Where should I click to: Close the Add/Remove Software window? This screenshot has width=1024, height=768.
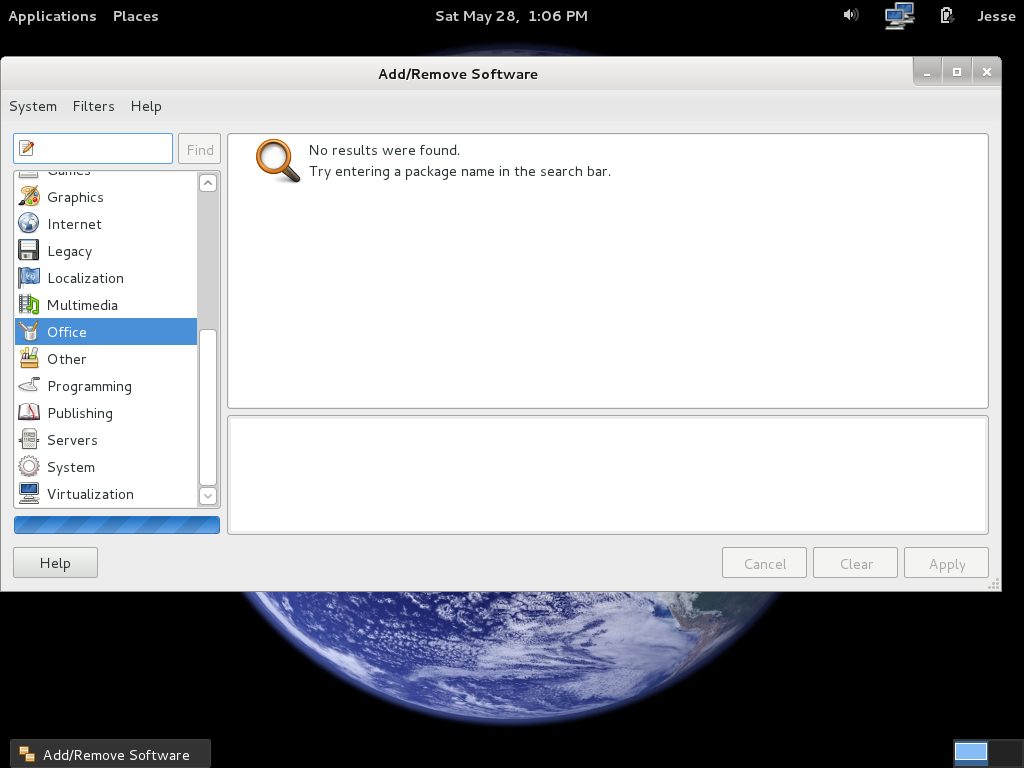(987, 72)
